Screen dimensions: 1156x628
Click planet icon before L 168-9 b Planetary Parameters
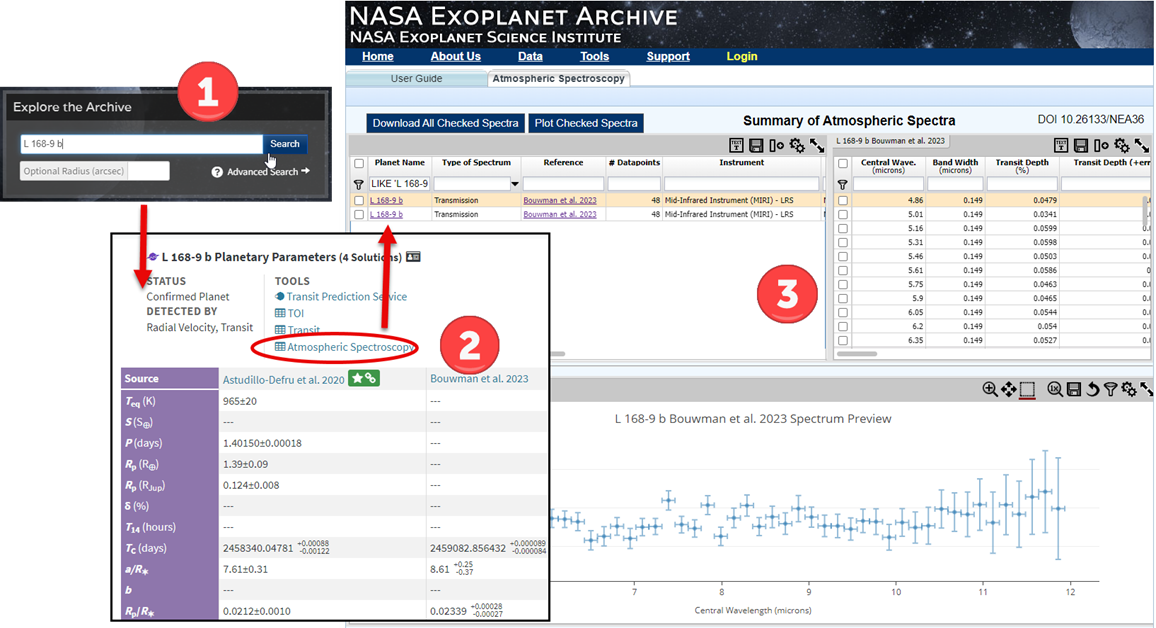point(153,257)
